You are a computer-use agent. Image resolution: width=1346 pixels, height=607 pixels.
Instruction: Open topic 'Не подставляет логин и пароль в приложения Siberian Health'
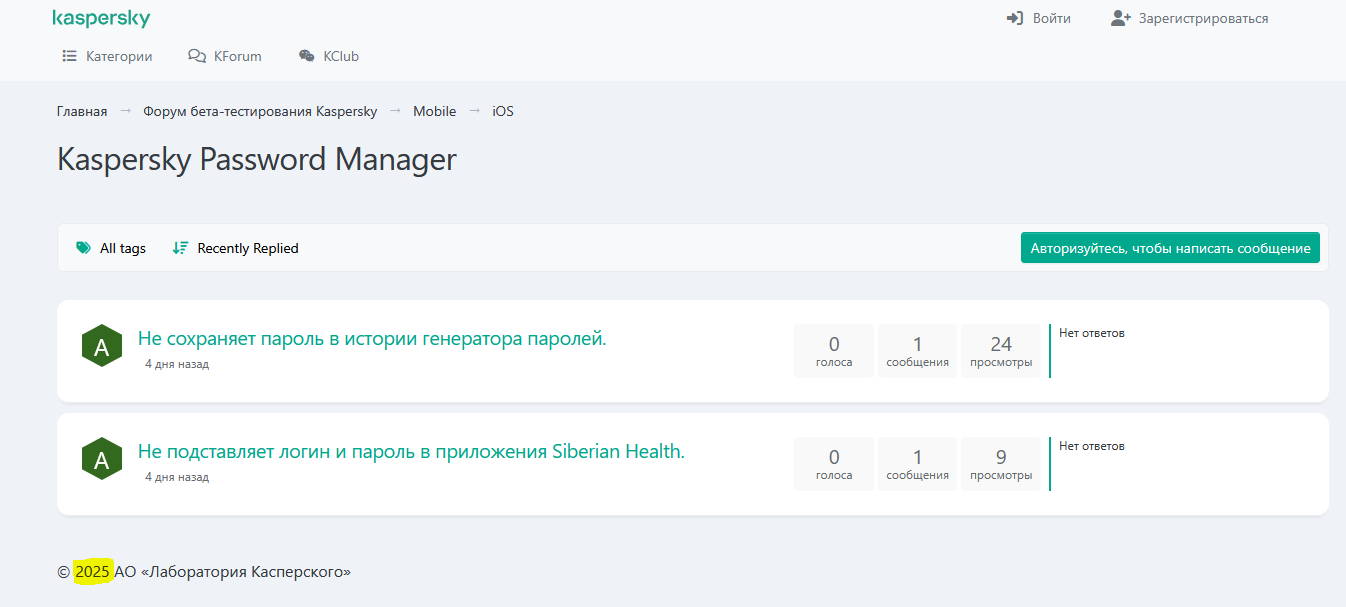point(411,452)
